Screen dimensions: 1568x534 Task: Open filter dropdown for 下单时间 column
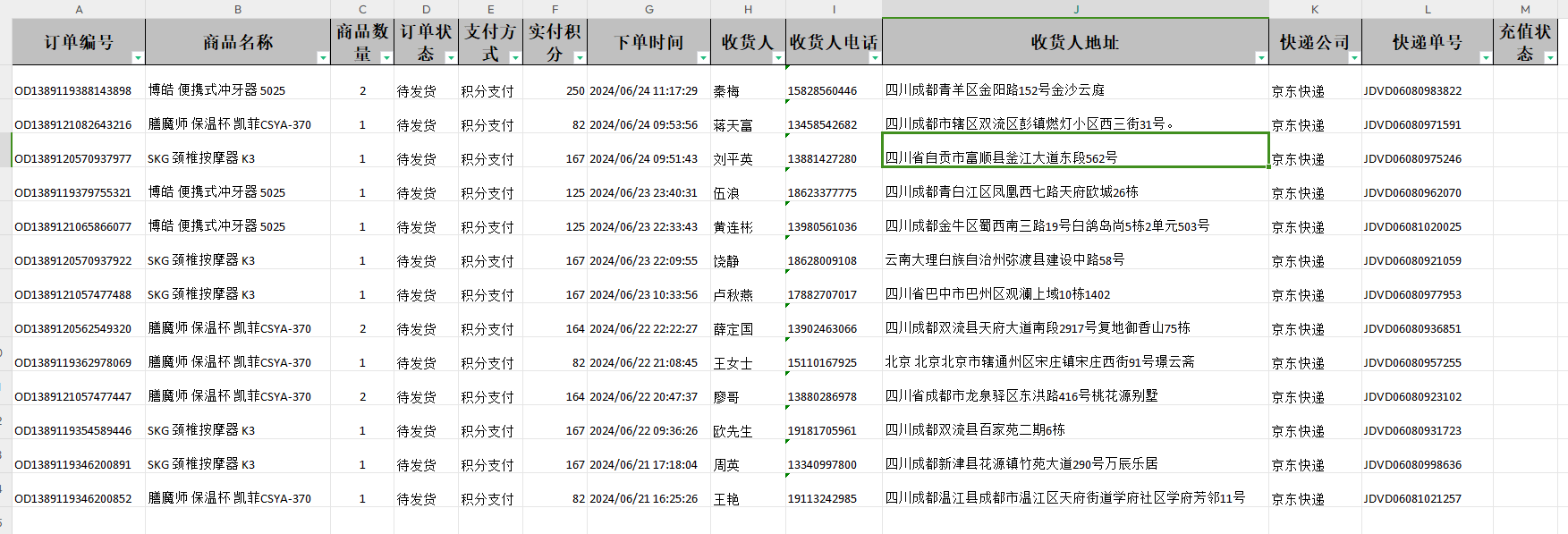[703, 57]
